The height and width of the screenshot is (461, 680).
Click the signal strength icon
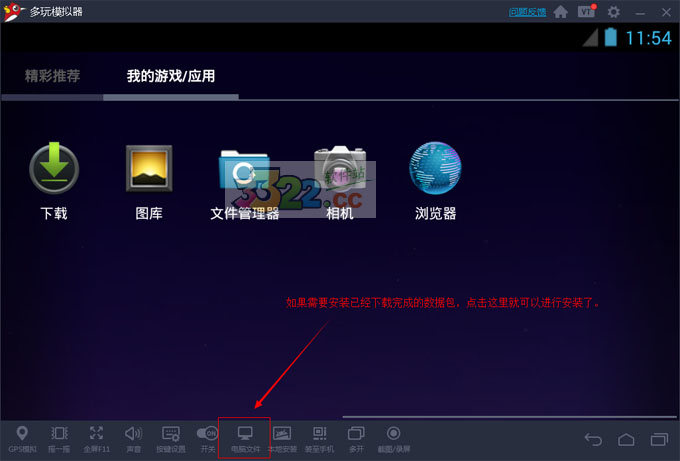point(591,37)
